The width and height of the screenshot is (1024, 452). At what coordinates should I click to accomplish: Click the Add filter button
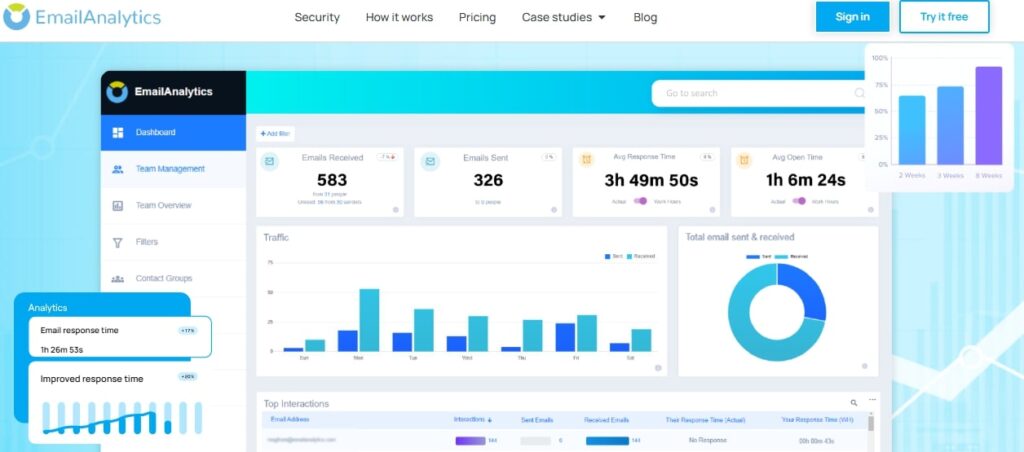coord(275,134)
